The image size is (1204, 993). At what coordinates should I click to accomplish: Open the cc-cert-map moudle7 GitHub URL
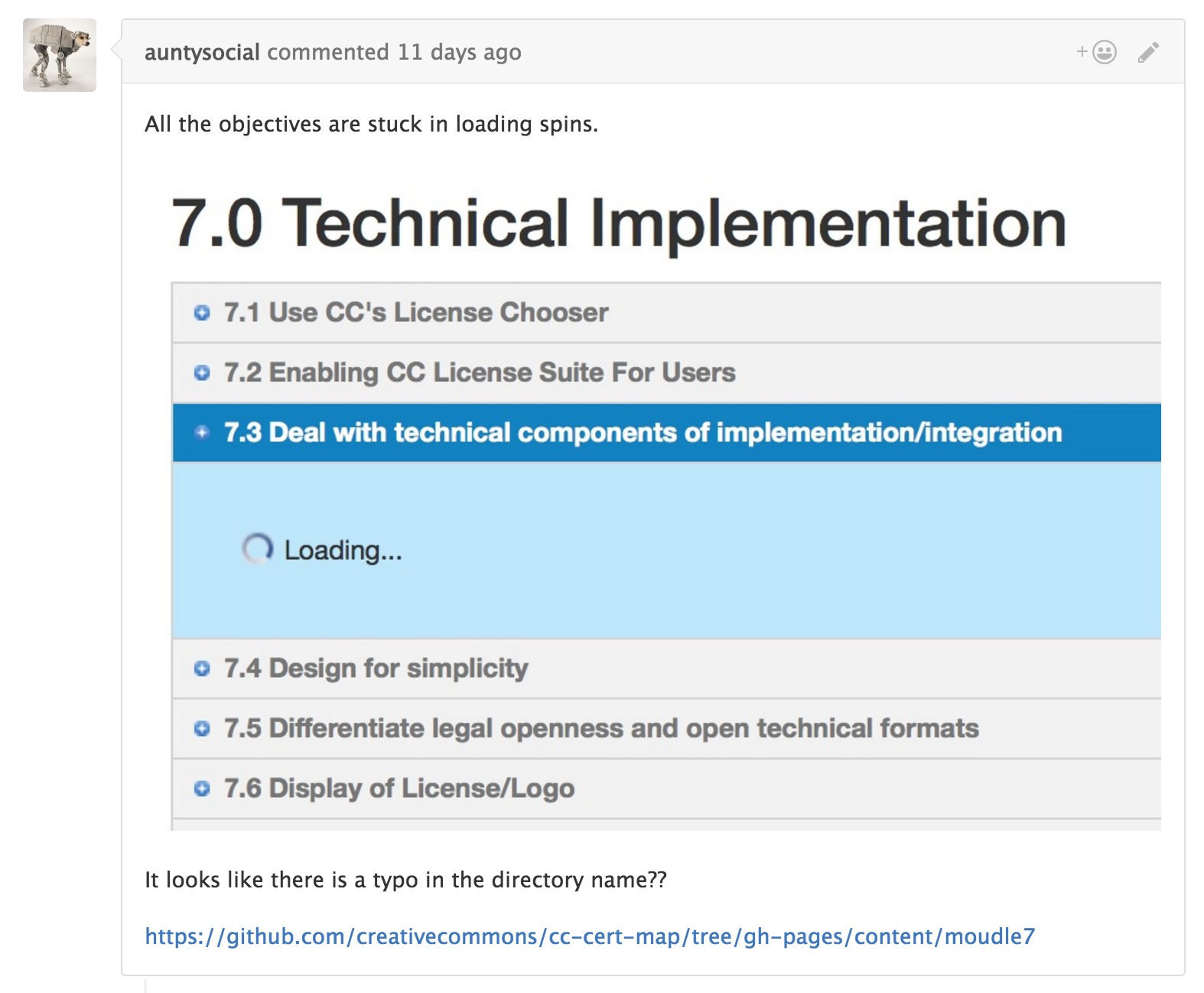589,936
